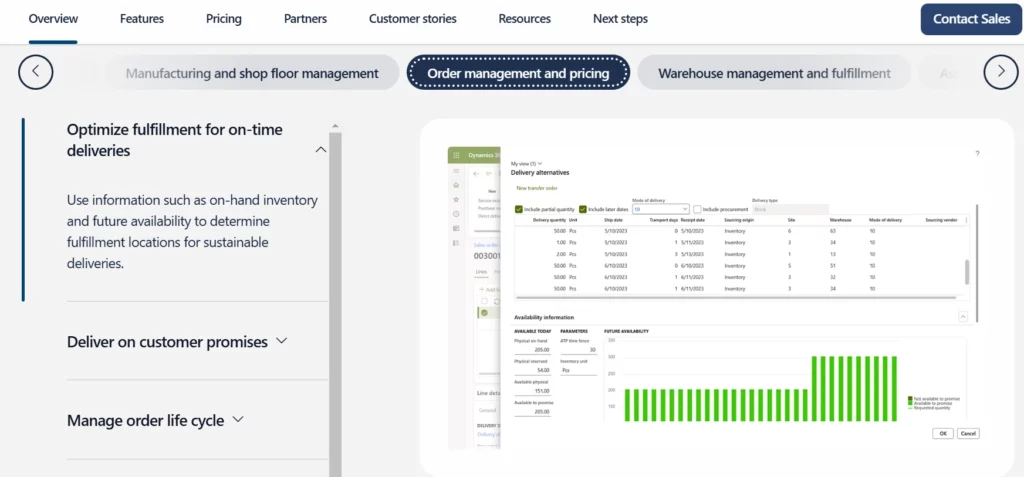The width and height of the screenshot is (1024, 477).
Task: Open the Next steps tab
Action: coord(620,19)
